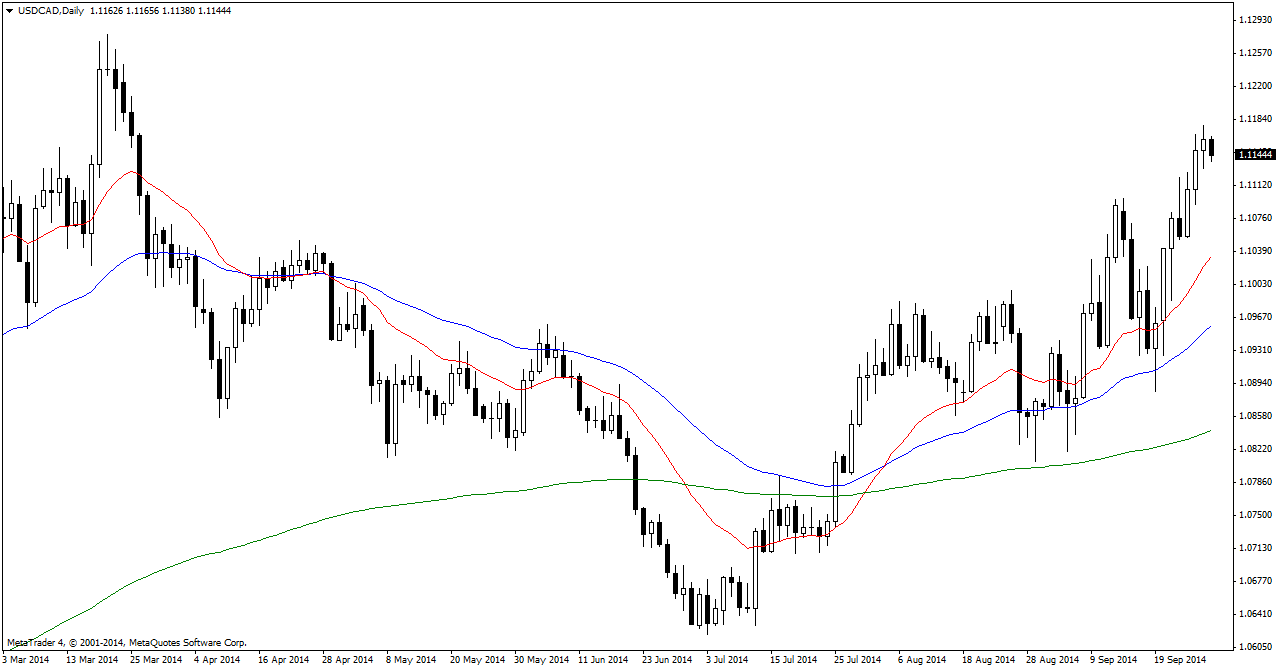1276x668 pixels.
Task: Click the 1.10030 price axis label
Action: [x=1254, y=284]
